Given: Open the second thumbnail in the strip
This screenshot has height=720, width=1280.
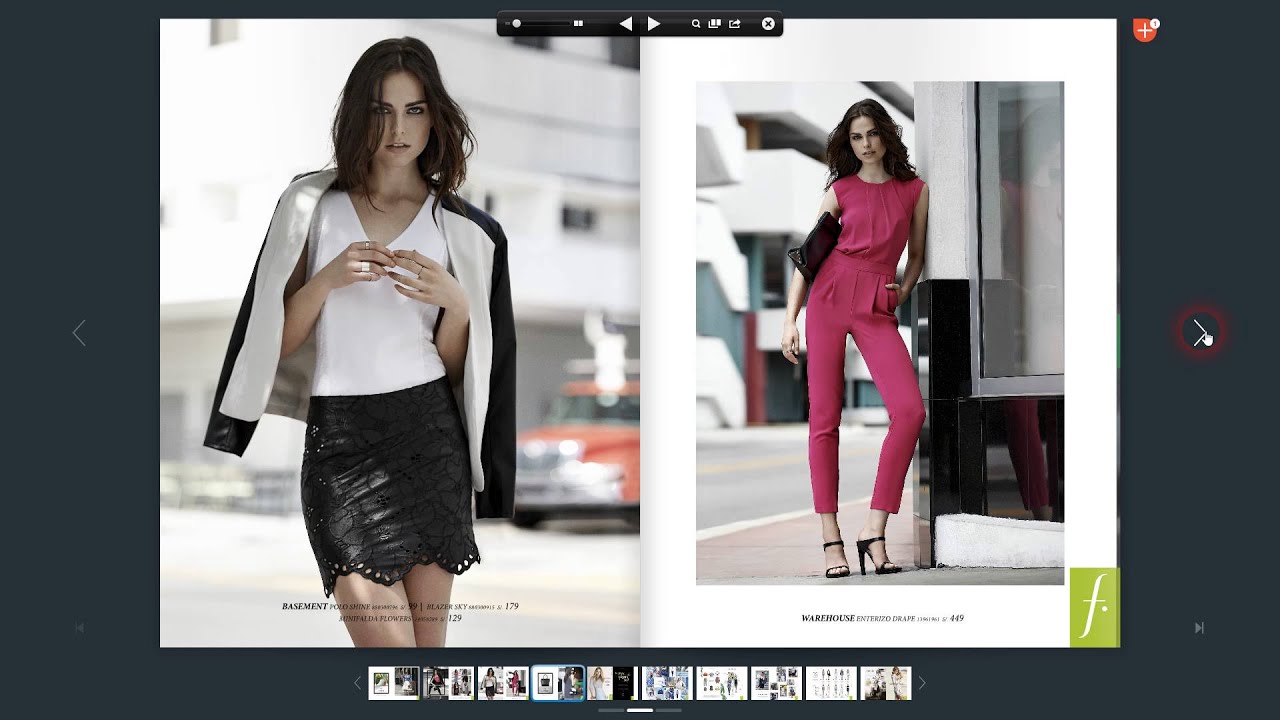Looking at the screenshot, I should (448, 683).
